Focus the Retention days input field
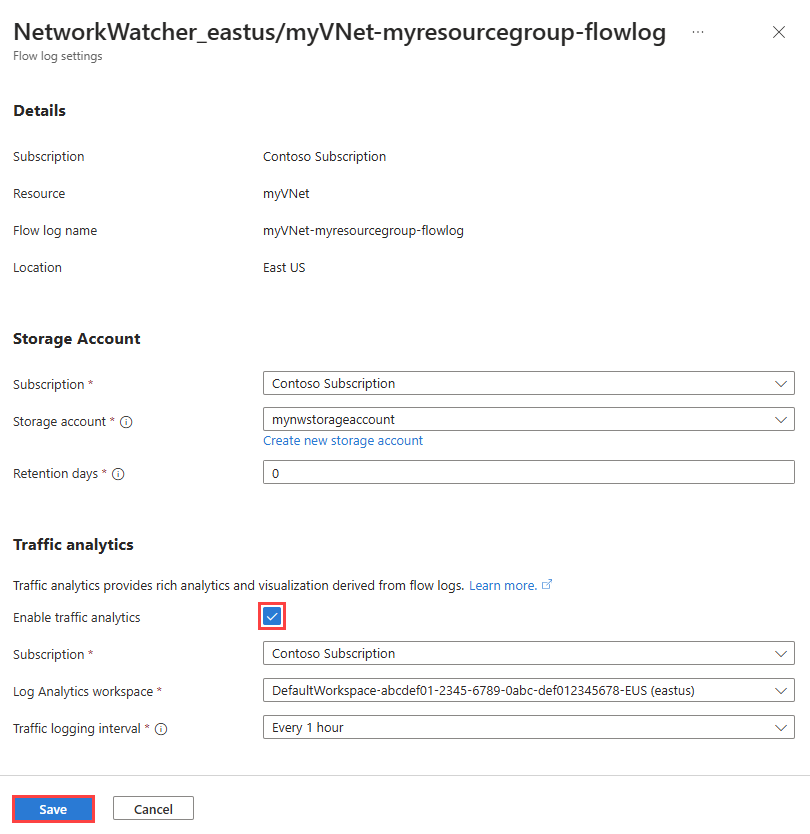This screenshot has width=810, height=834. coord(529,472)
